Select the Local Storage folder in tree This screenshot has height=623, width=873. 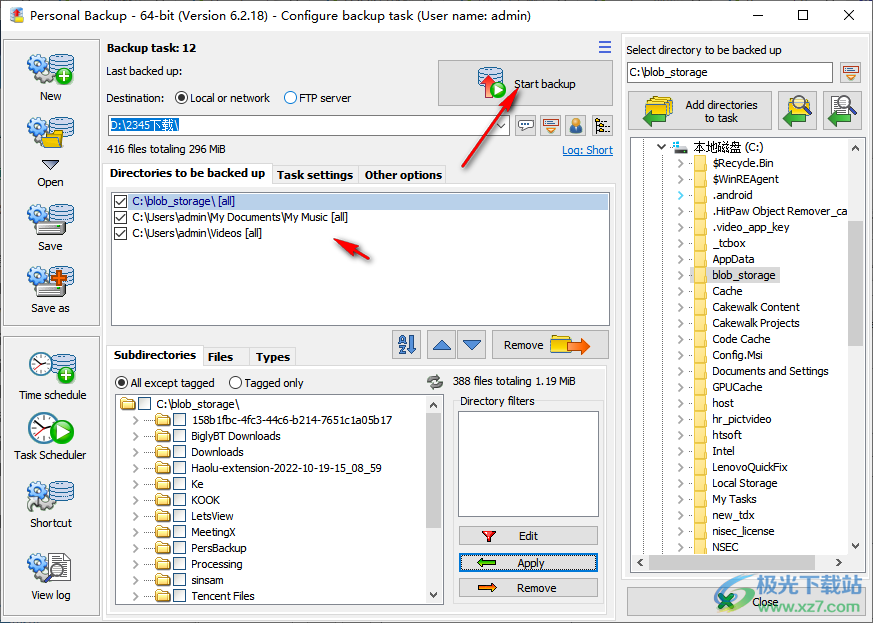[744, 483]
